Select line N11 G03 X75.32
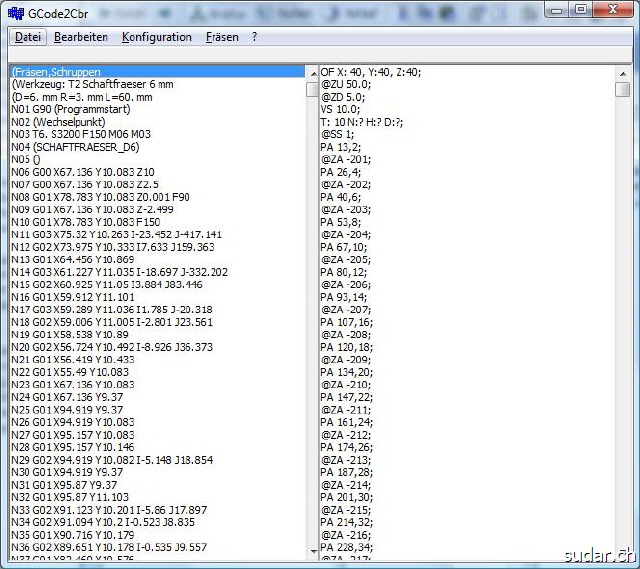Image resolution: width=640 pixels, height=569 pixels. coord(158,234)
